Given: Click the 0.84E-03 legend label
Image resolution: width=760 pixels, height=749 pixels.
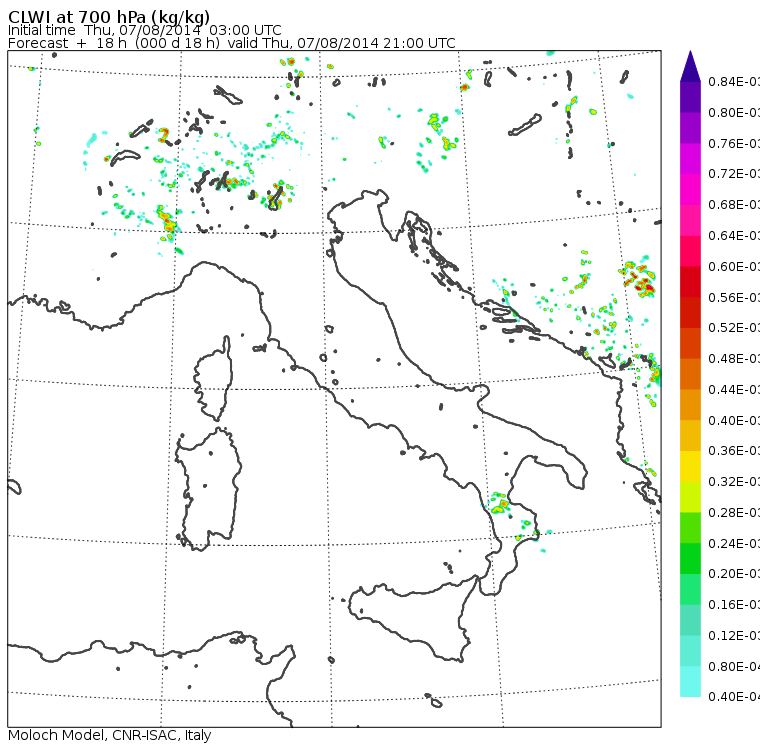Looking at the screenshot, I should [x=734, y=81].
